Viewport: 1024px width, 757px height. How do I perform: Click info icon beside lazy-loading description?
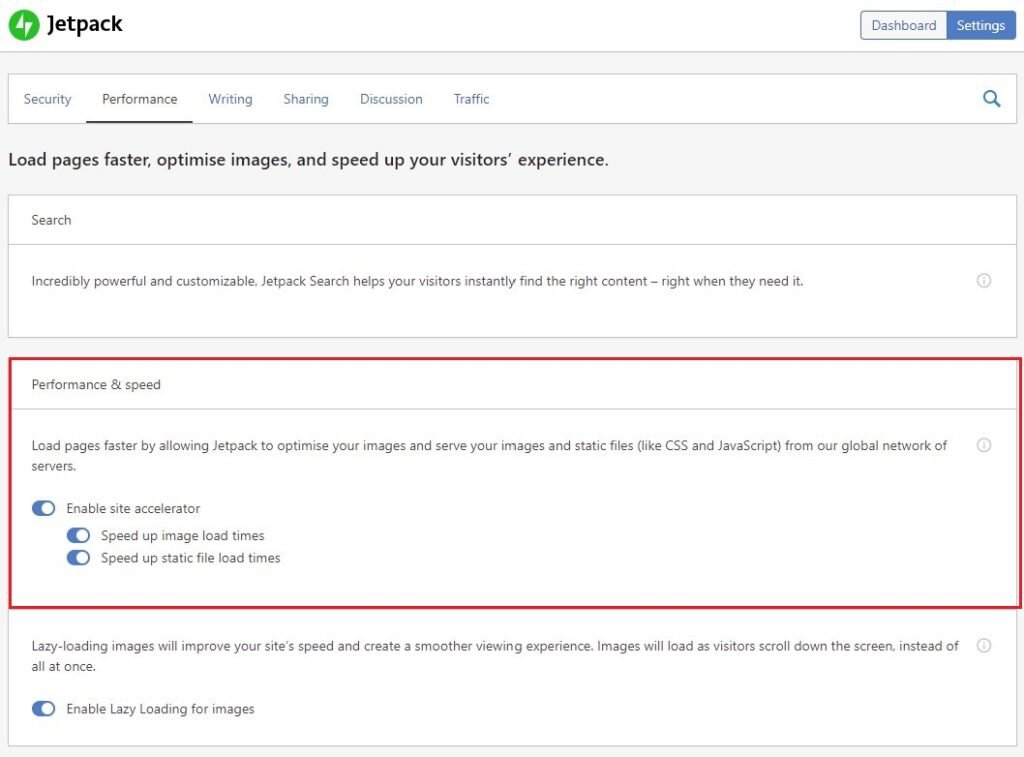tap(983, 646)
